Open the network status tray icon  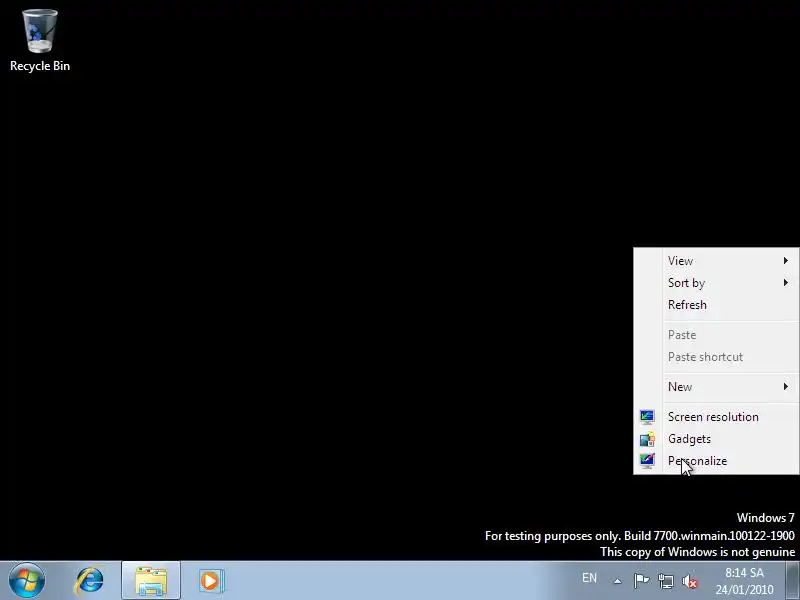coord(665,581)
